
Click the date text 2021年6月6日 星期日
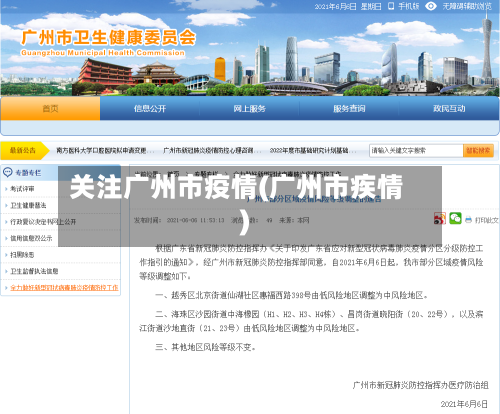[348, 6]
